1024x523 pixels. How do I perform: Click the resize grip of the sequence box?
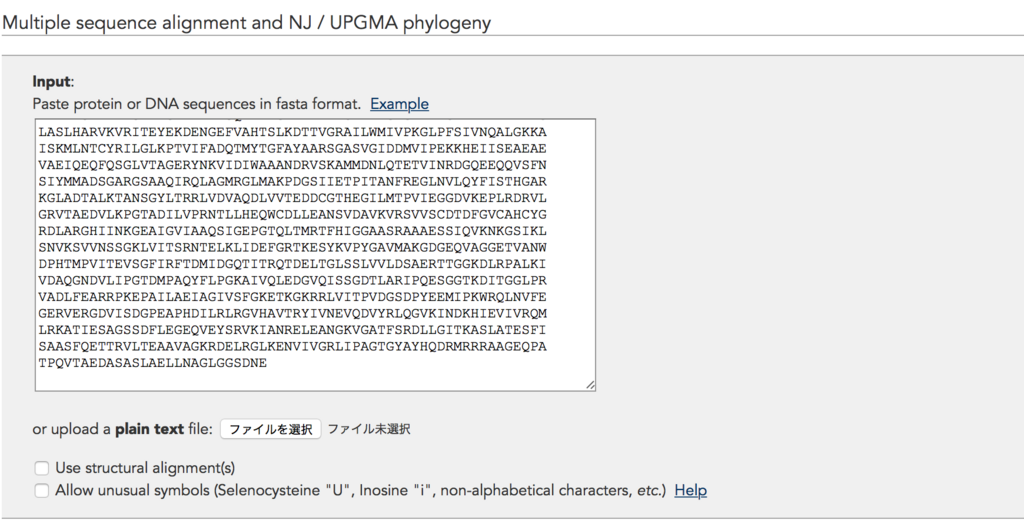pyautogui.click(x=590, y=385)
